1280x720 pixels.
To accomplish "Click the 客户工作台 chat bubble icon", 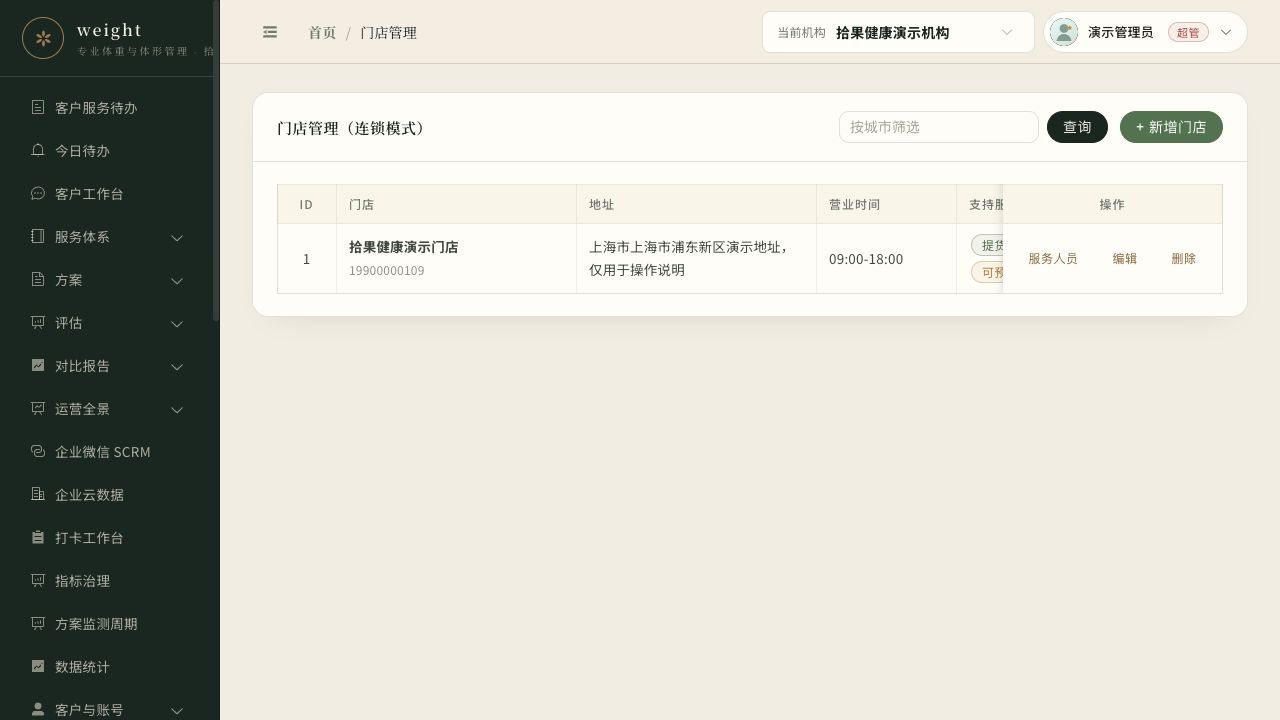I will coord(38,193).
